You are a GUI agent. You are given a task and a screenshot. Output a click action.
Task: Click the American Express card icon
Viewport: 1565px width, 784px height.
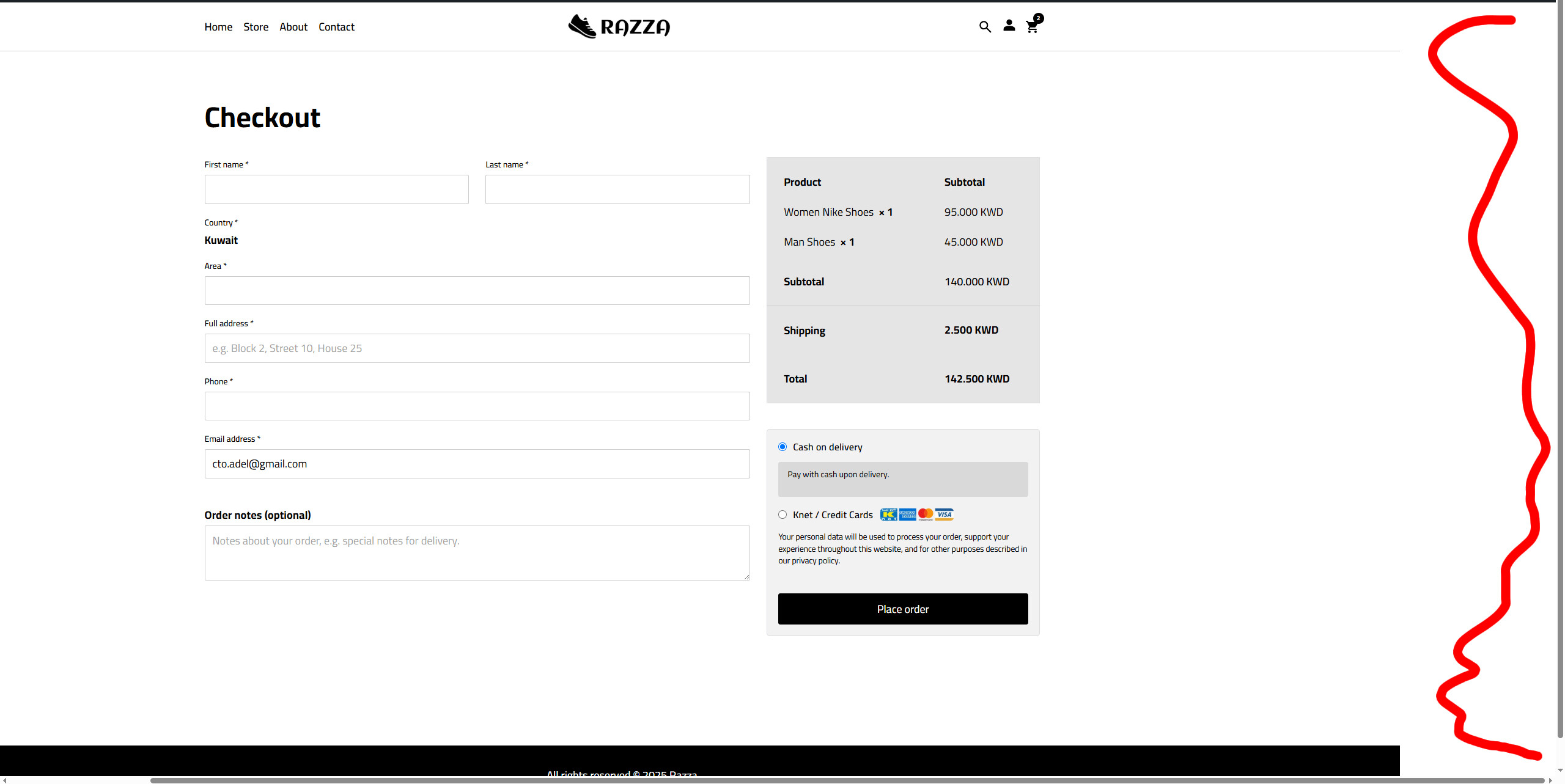(x=907, y=515)
